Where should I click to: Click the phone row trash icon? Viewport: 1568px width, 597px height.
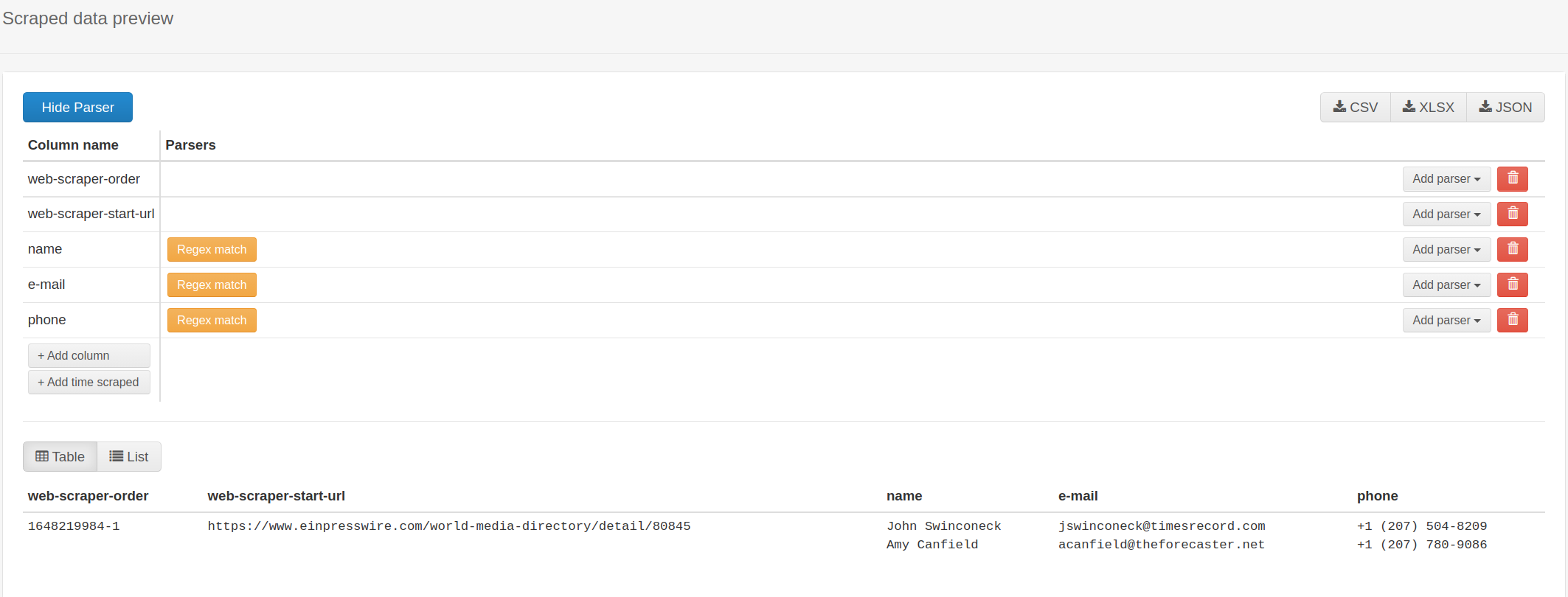pyautogui.click(x=1512, y=321)
